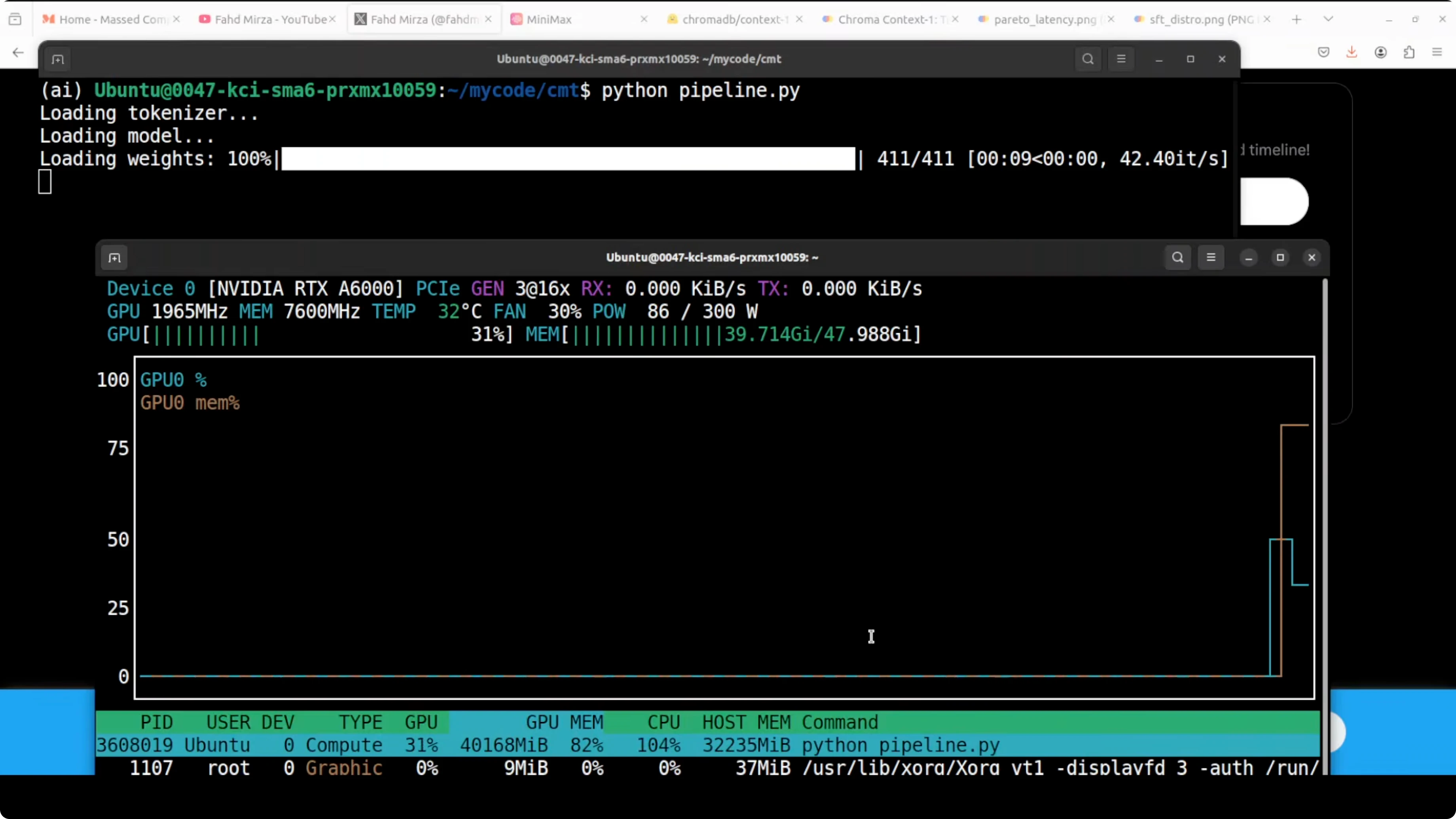Select the python pipeline.py process row
1456x819 pixels.
(x=565, y=745)
